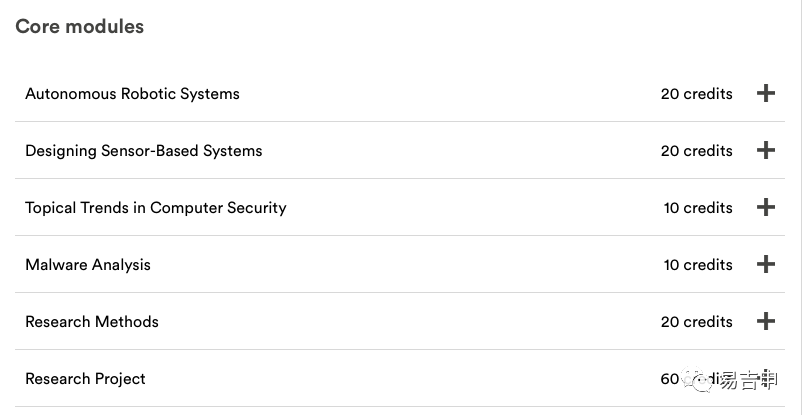
Task: Click the 60 credits label for Research Project
Action: (x=696, y=379)
